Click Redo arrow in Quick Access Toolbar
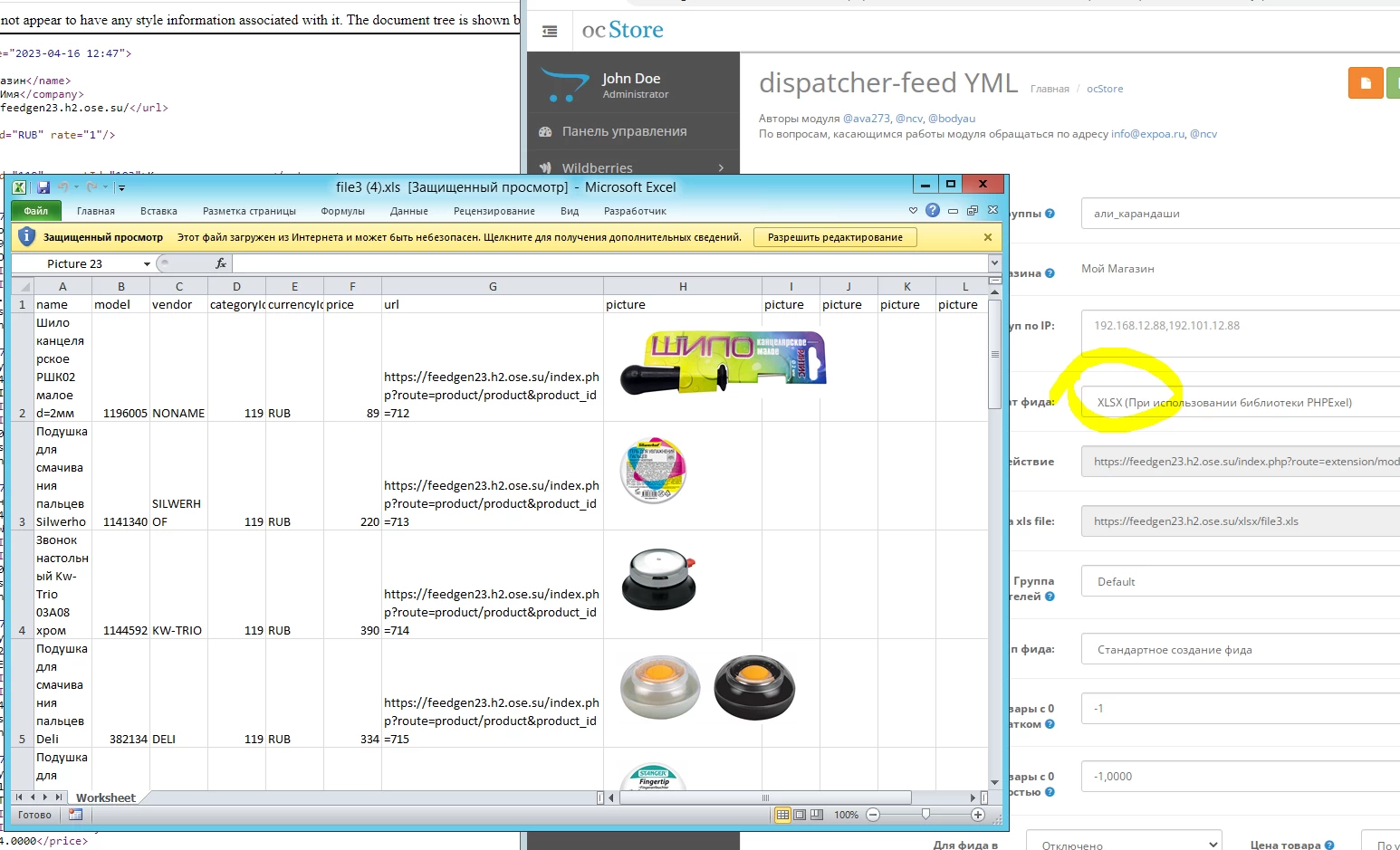1400x850 pixels. pyautogui.click(x=92, y=187)
